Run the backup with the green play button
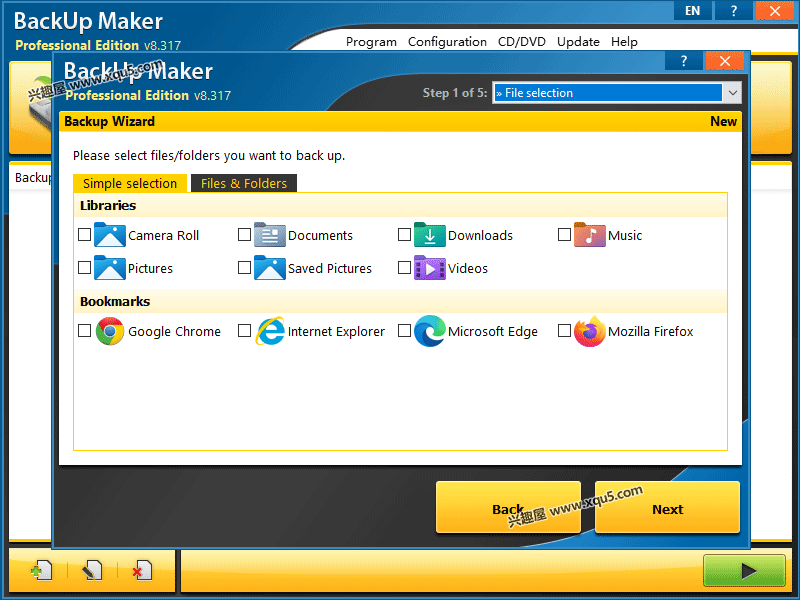Screen dimensions: 800x600 [744, 570]
